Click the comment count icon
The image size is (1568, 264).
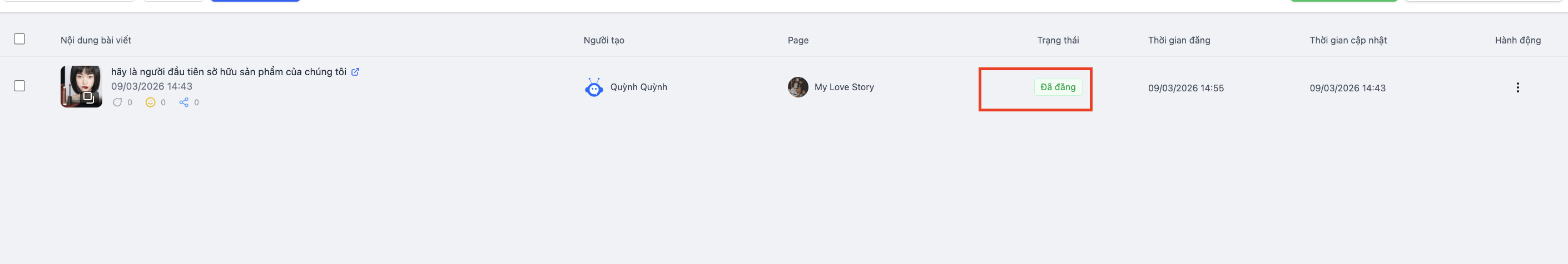(x=117, y=102)
